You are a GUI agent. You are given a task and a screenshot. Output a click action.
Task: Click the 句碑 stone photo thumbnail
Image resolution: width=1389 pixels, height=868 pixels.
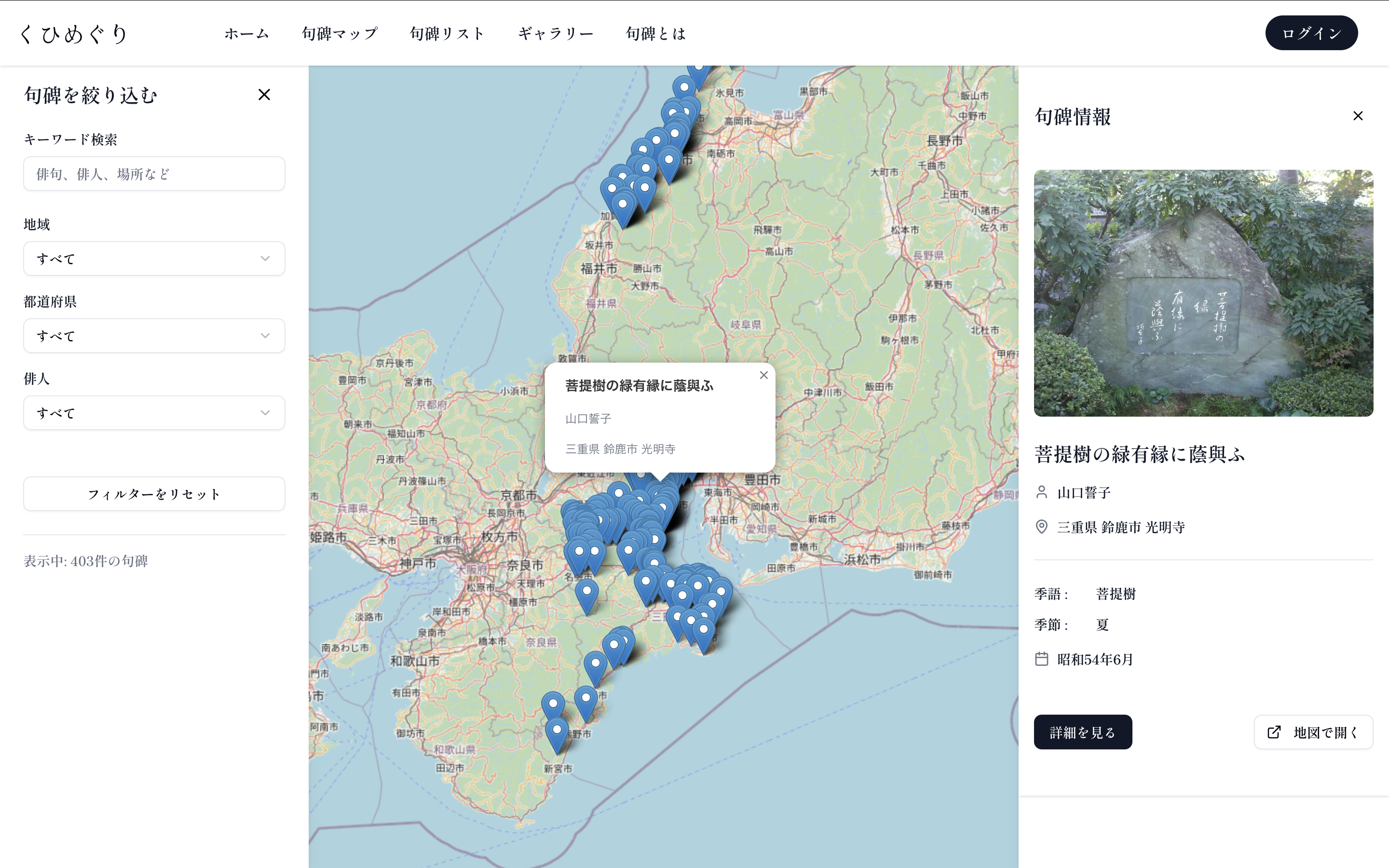1203,293
